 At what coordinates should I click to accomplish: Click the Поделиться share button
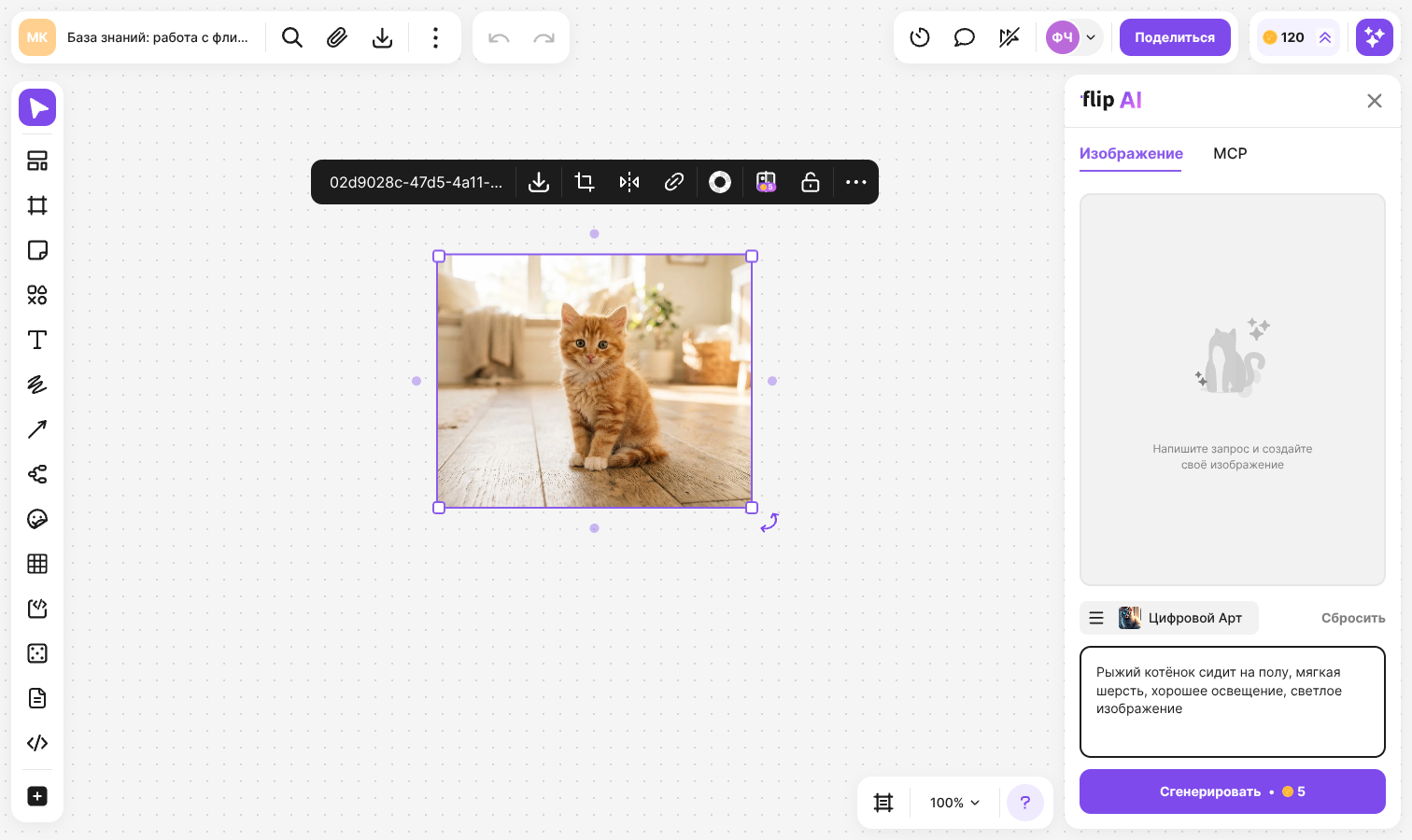pyautogui.click(x=1175, y=37)
